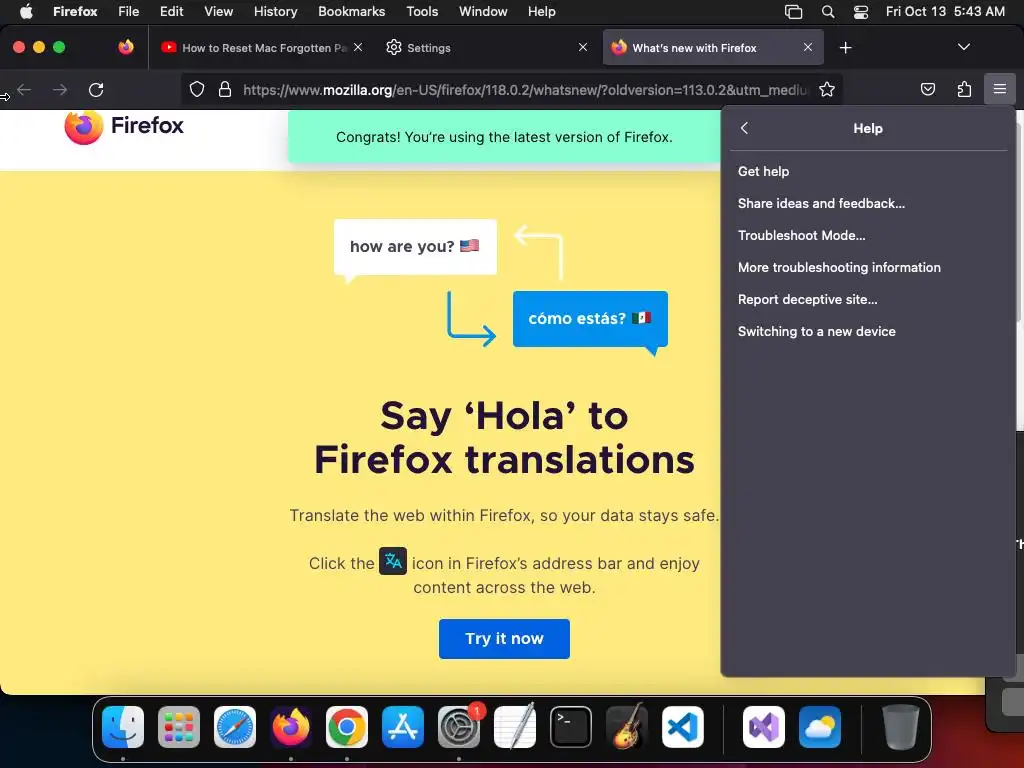Go back from Help submenu

click(744, 128)
